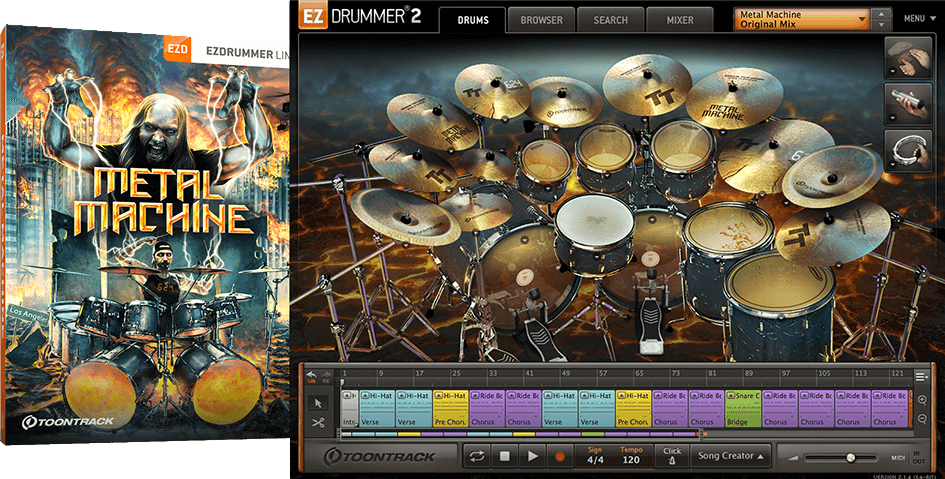Click bar 89 on the timeline ruler
The height and width of the screenshot is (479, 945).
coord(749,374)
